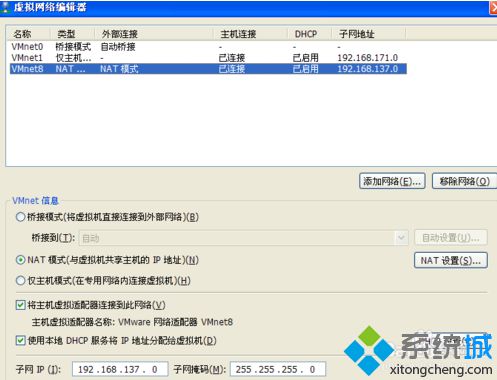Select the VMnet1 host-only network row

[x=208, y=58]
